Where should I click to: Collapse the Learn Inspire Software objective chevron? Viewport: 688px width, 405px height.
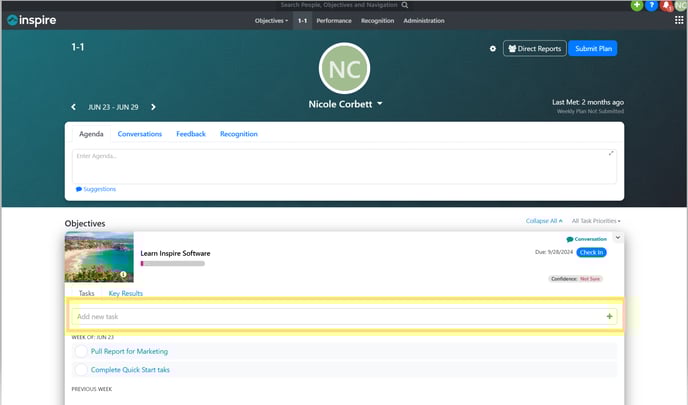[617, 237]
